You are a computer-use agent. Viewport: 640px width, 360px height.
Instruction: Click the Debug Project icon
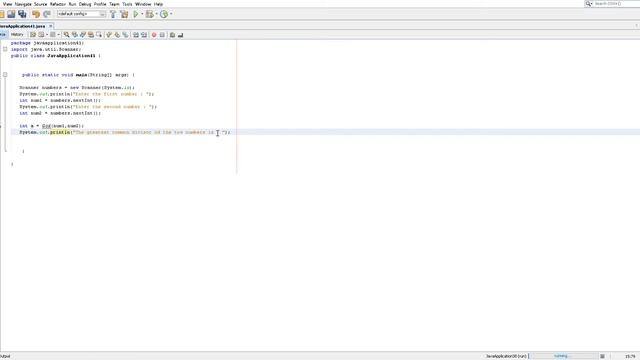[x=150, y=14]
